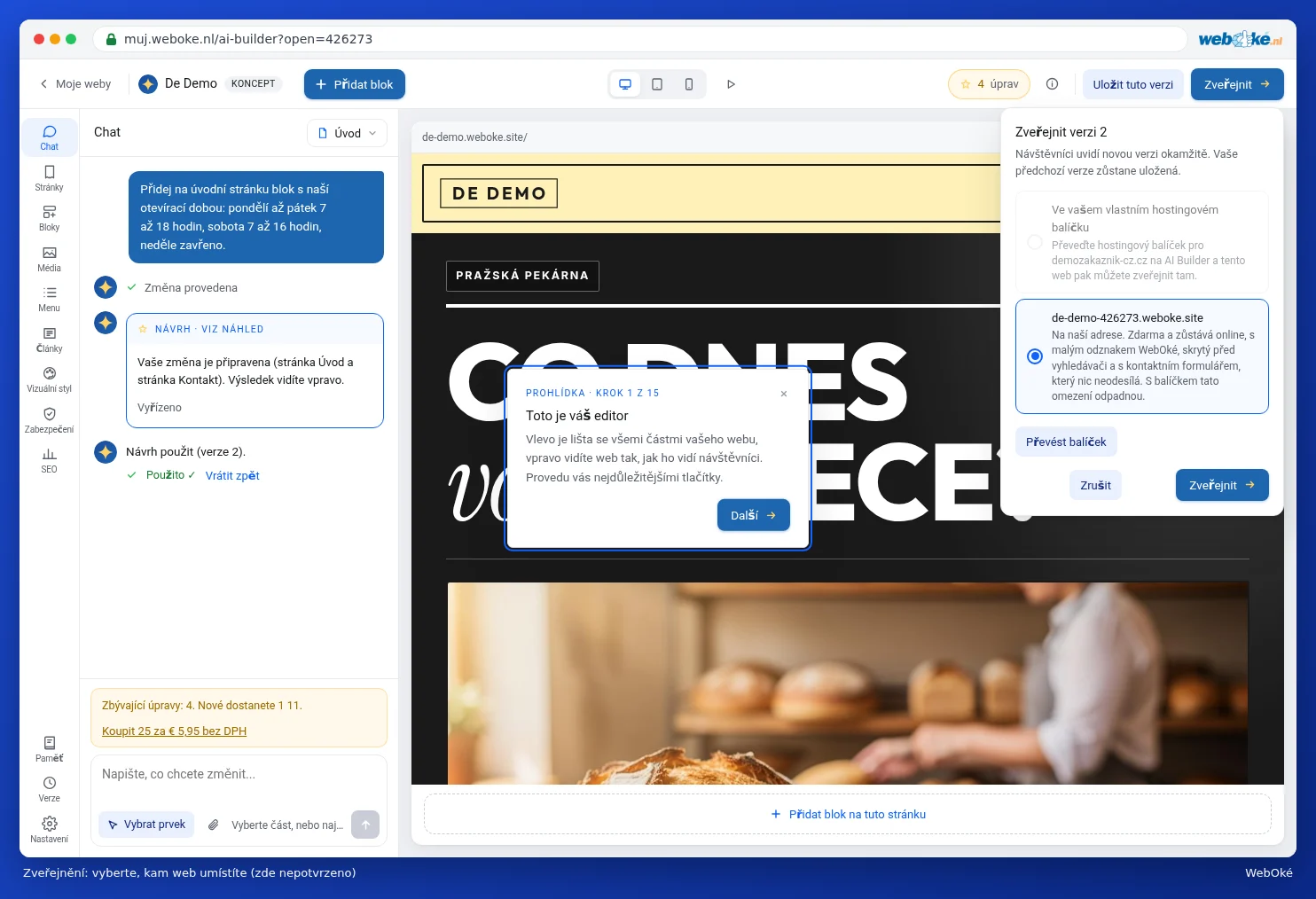
Task: Open the Verze history panel
Action: pyautogui.click(x=49, y=789)
